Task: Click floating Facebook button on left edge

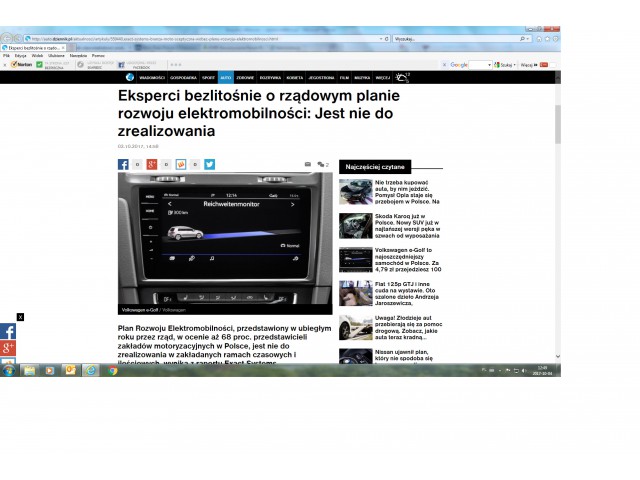Action: pyautogui.click(x=8, y=331)
